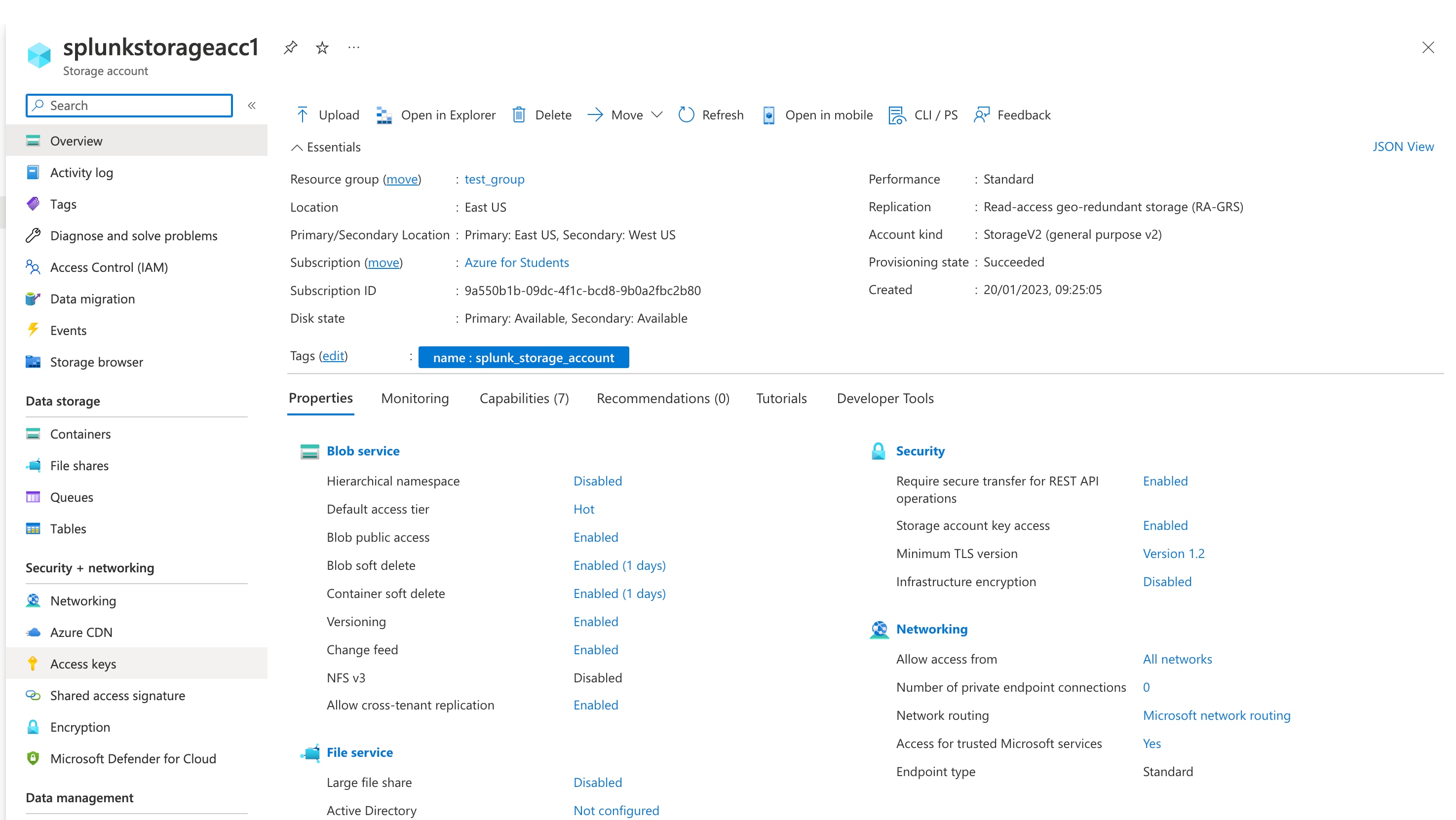Click the name : splunk_storage_account tag
This screenshot has height=820, width=1456.
(x=523, y=357)
